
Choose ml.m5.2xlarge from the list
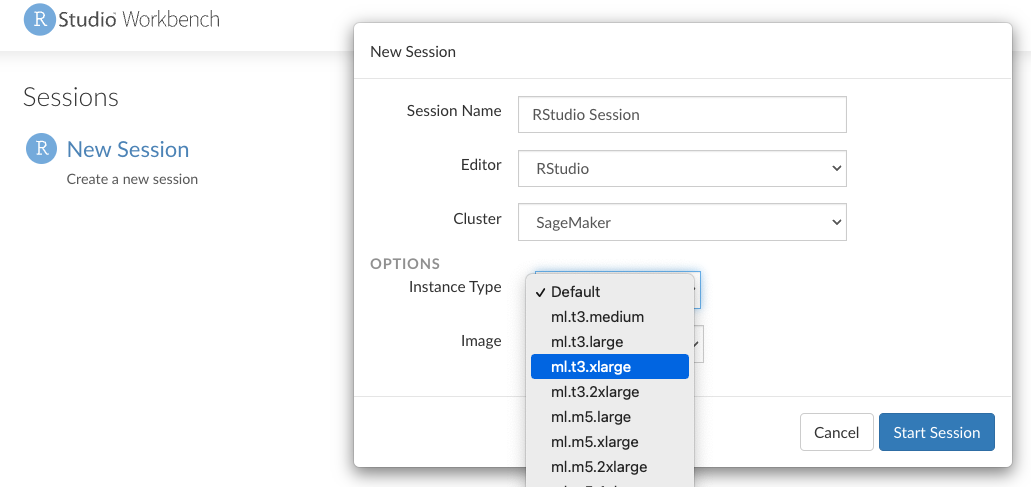click(x=610, y=467)
